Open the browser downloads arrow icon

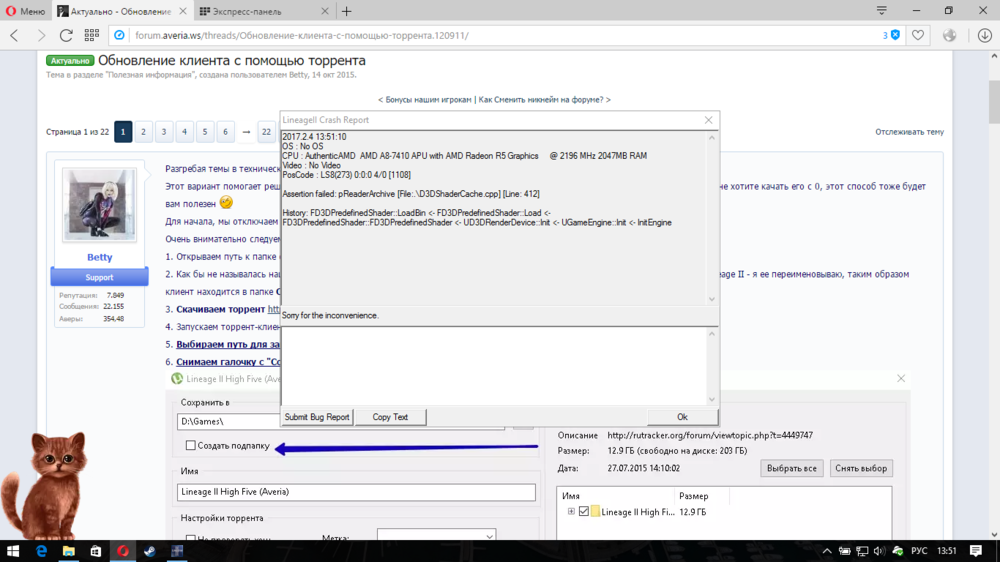[x=984, y=35]
